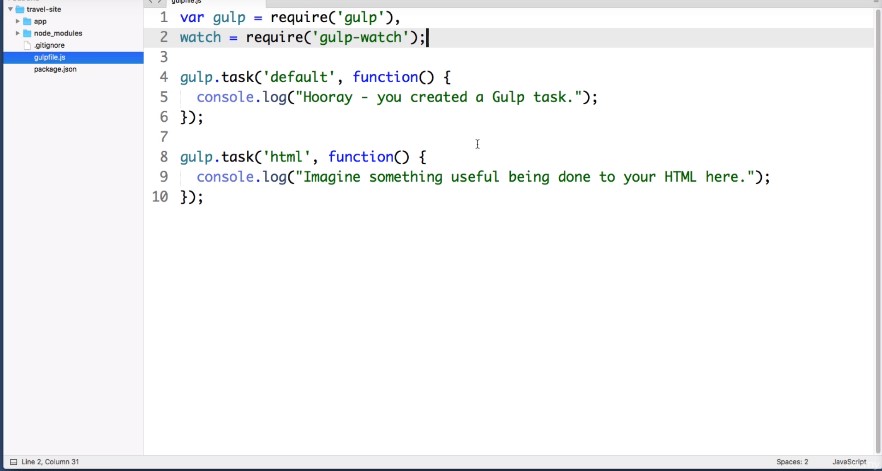The height and width of the screenshot is (471, 882).
Task: Click the console.log on line 5
Action: 237,98
